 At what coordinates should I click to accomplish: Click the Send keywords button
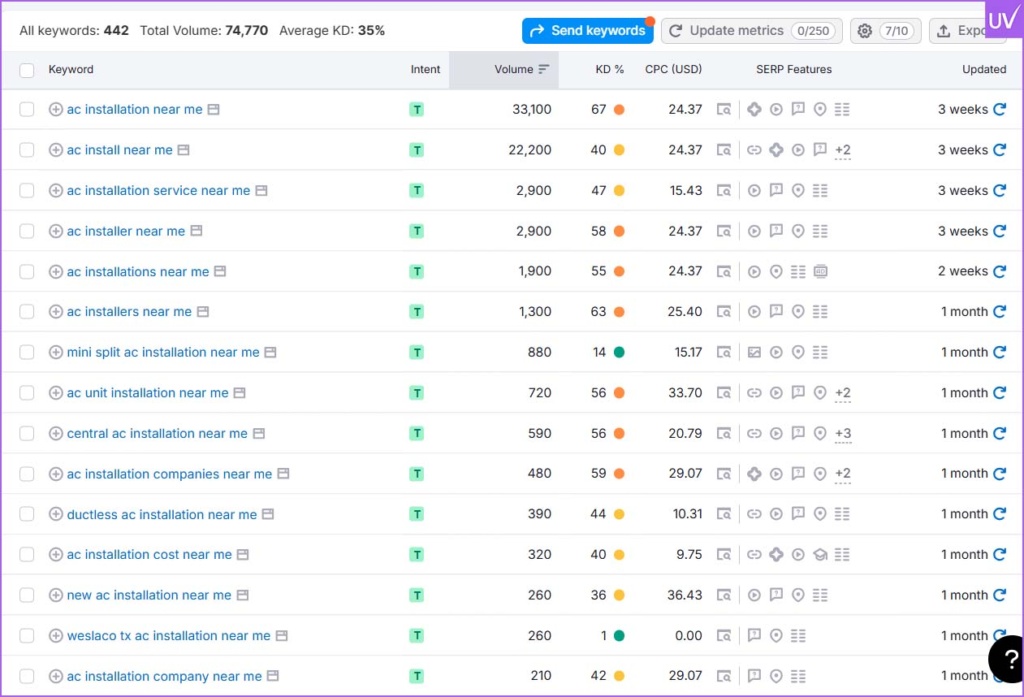coord(587,31)
